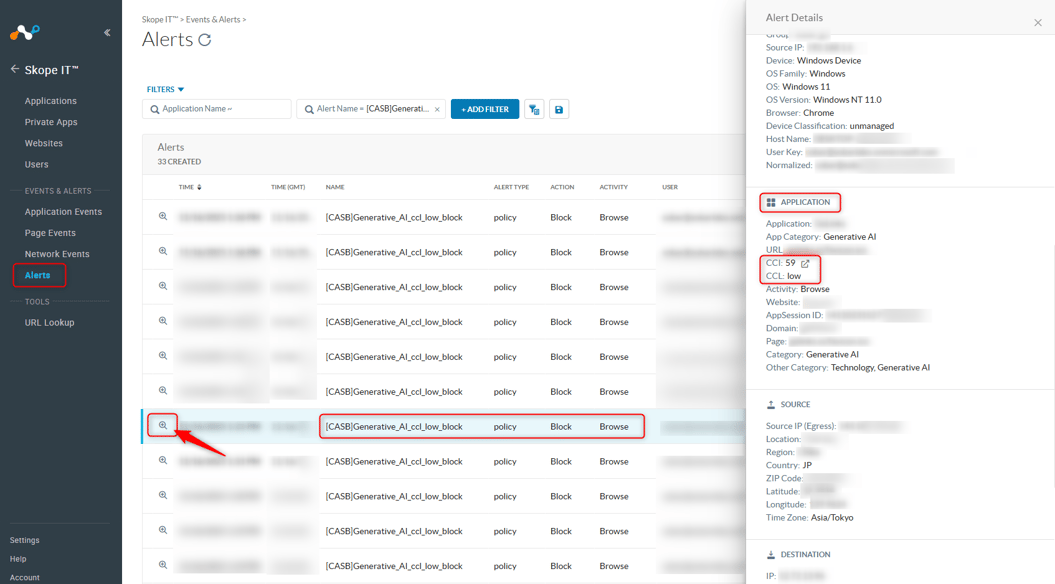Expand the FILTERS dropdown
This screenshot has width=1055, height=584.
pos(166,89)
